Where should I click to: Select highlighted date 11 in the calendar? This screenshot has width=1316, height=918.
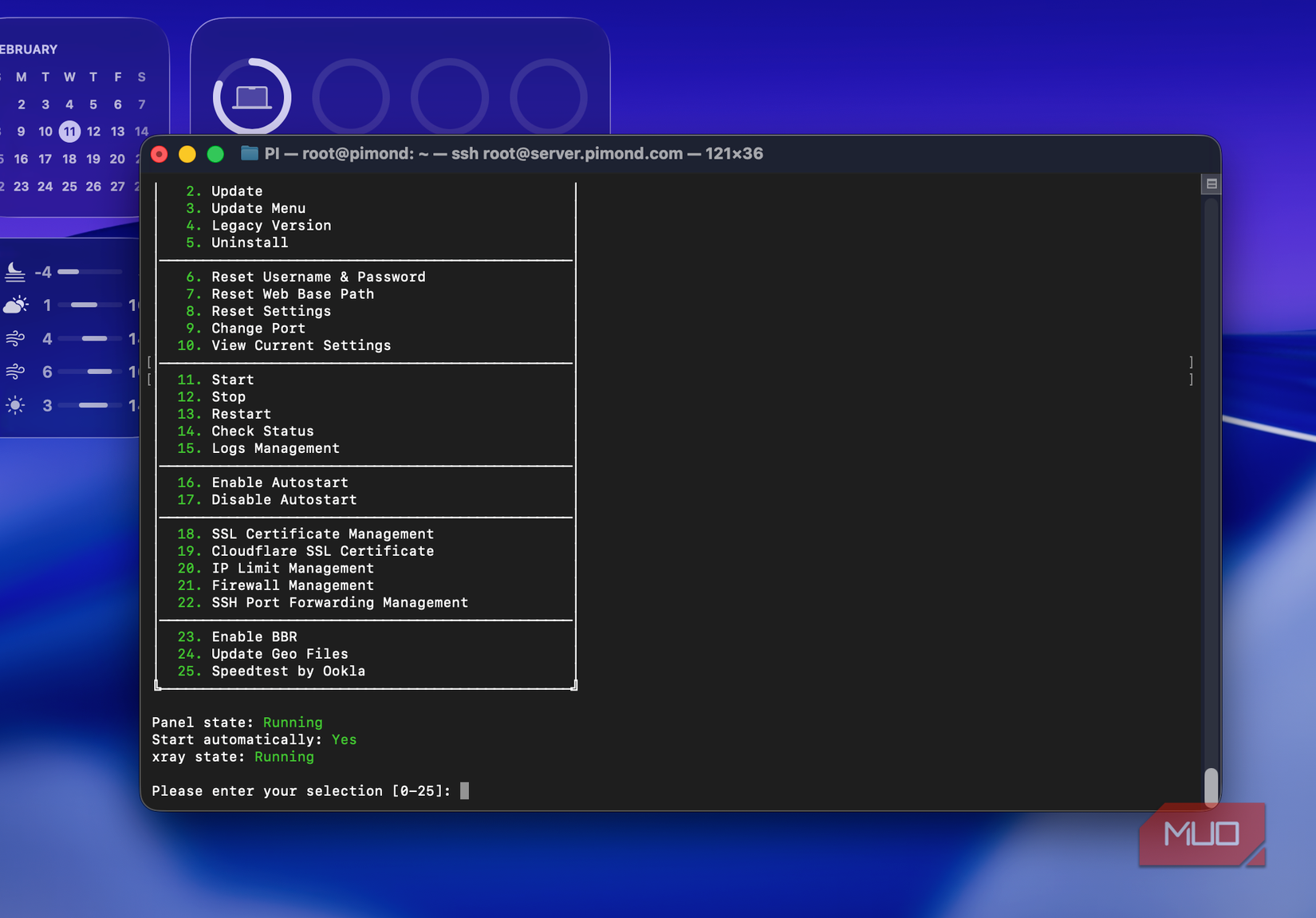pyautogui.click(x=70, y=132)
